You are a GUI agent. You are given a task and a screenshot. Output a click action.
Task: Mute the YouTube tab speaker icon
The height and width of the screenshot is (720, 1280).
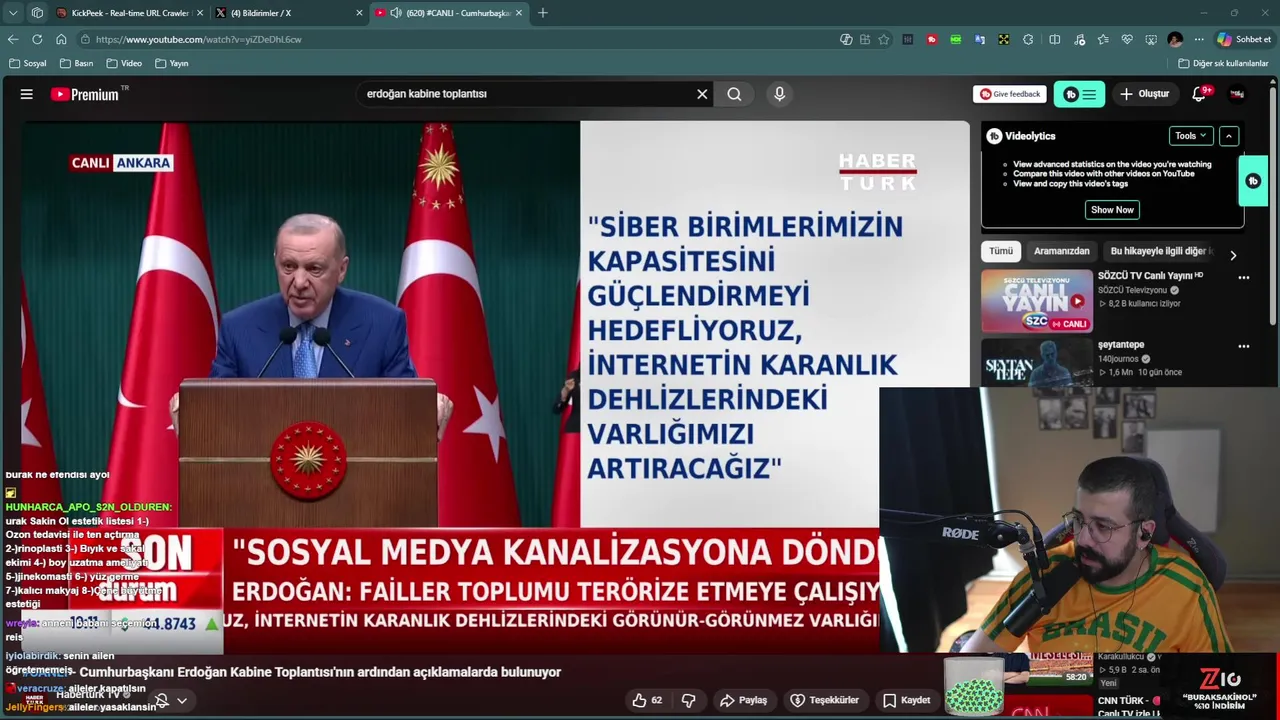pyautogui.click(x=396, y=13)
